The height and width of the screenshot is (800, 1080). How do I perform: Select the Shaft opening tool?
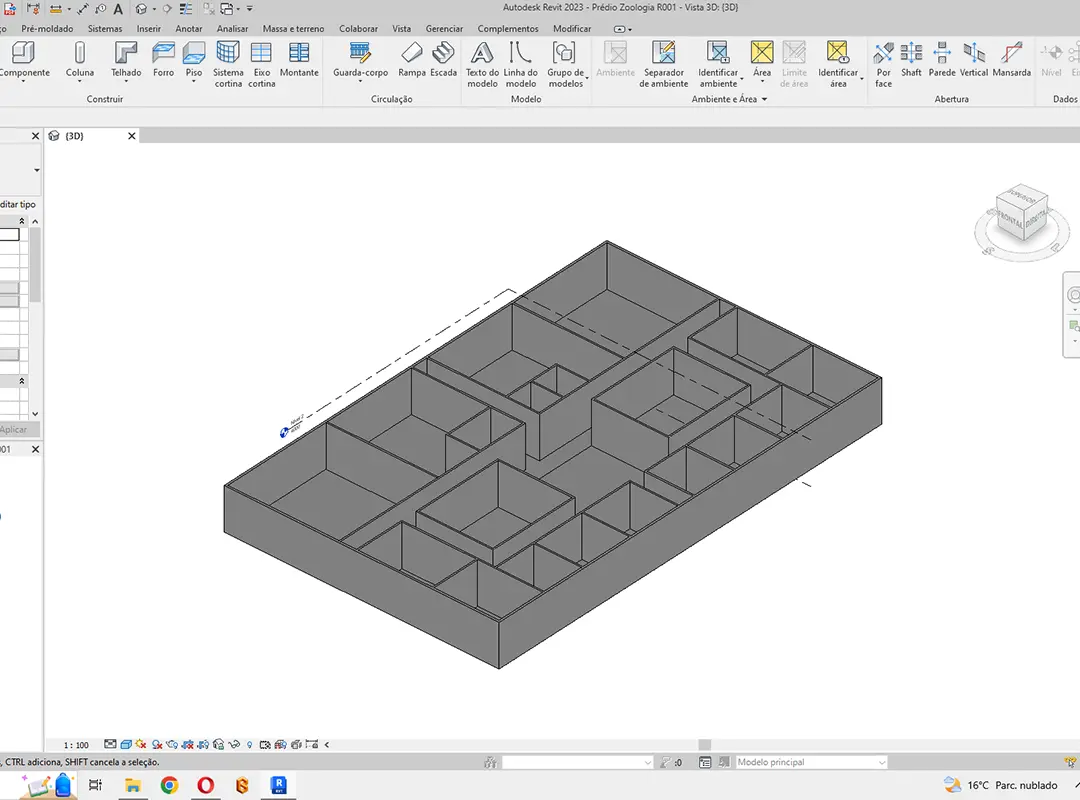(x=911, y=59)
